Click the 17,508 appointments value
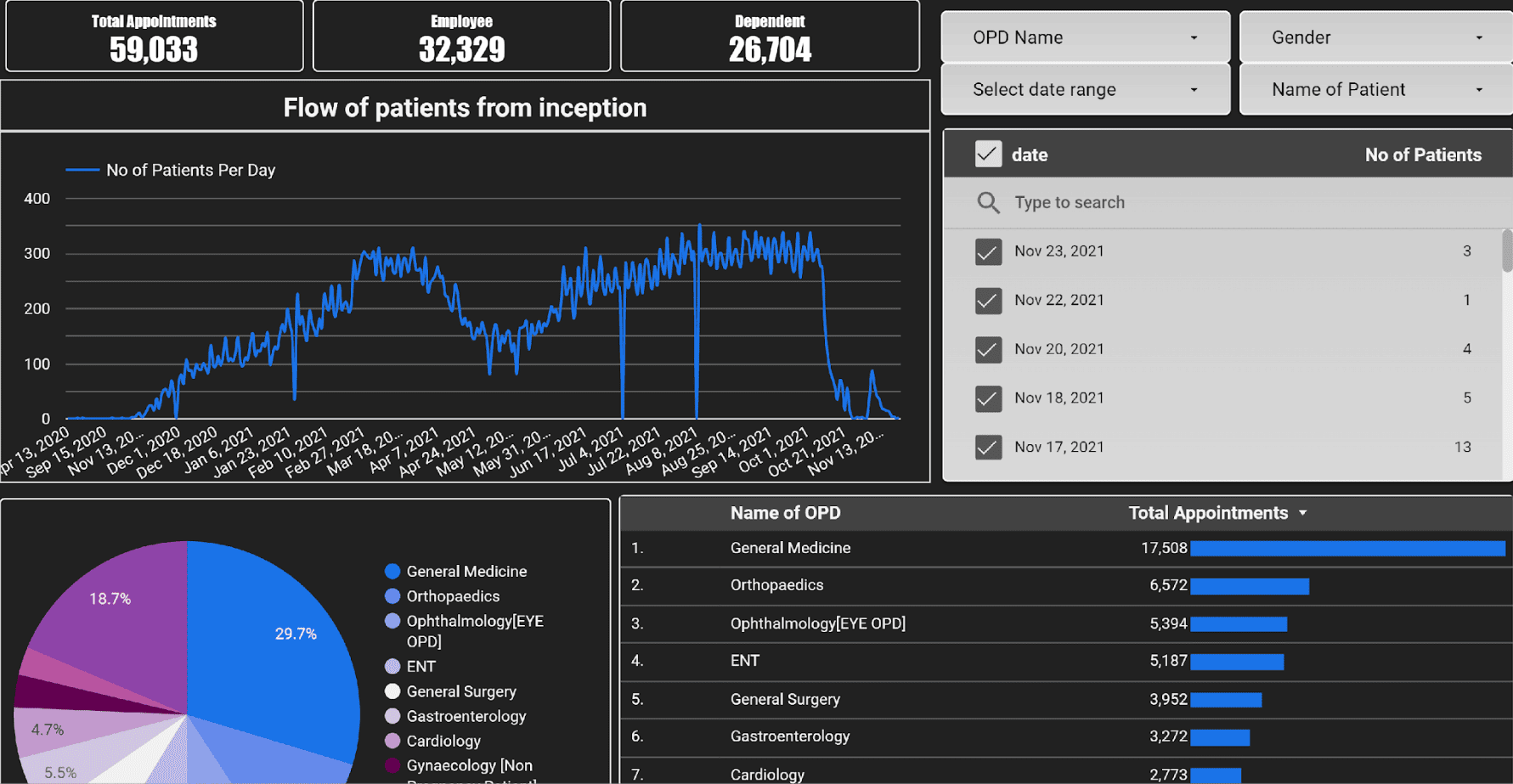 pos(1164,548)
